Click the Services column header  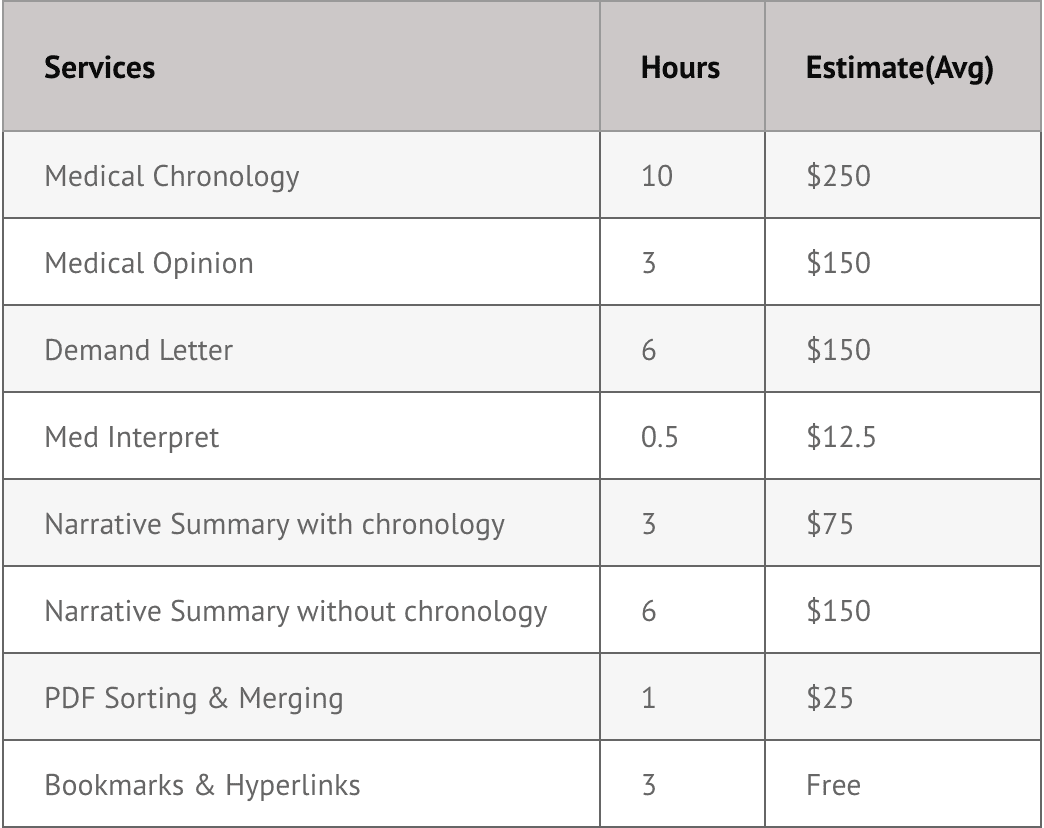click(100, 68)
